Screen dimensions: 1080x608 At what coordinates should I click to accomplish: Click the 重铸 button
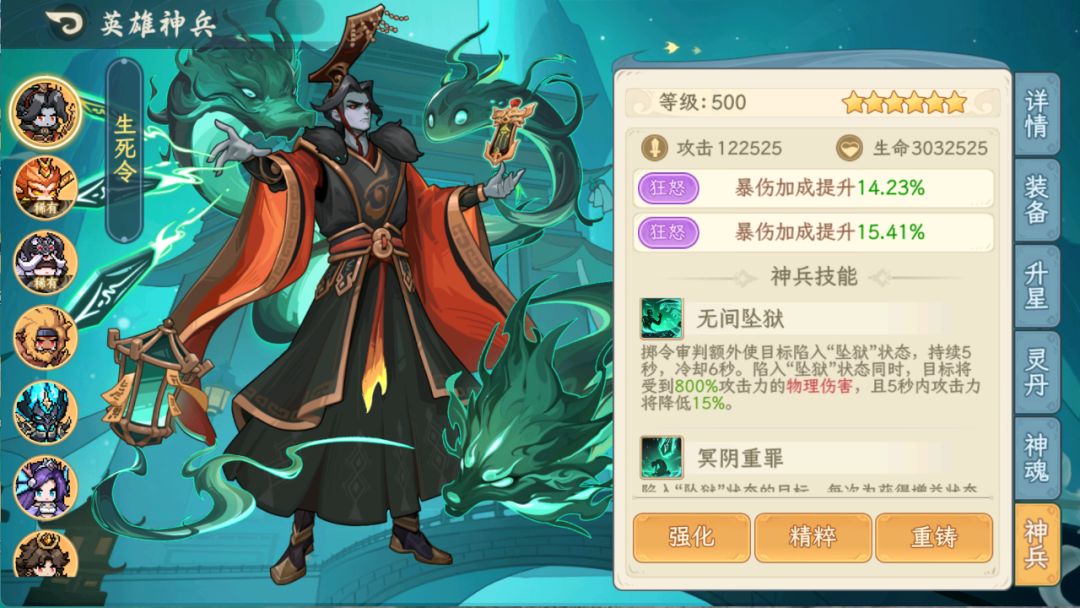[x=934, y=537]
